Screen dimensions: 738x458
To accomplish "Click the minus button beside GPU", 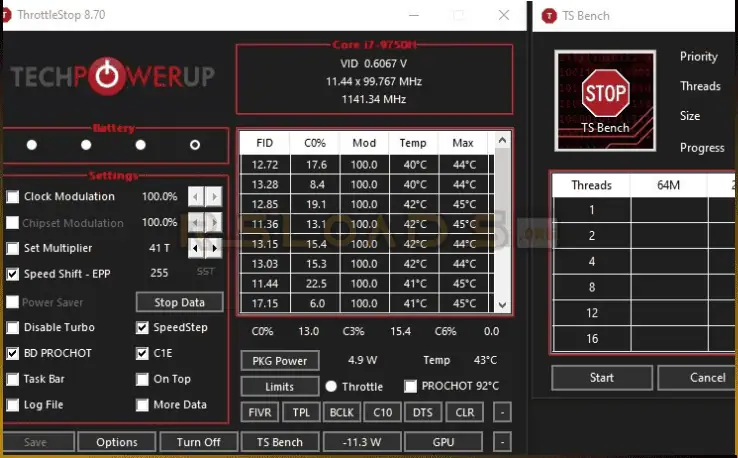I will click(502, 442).
